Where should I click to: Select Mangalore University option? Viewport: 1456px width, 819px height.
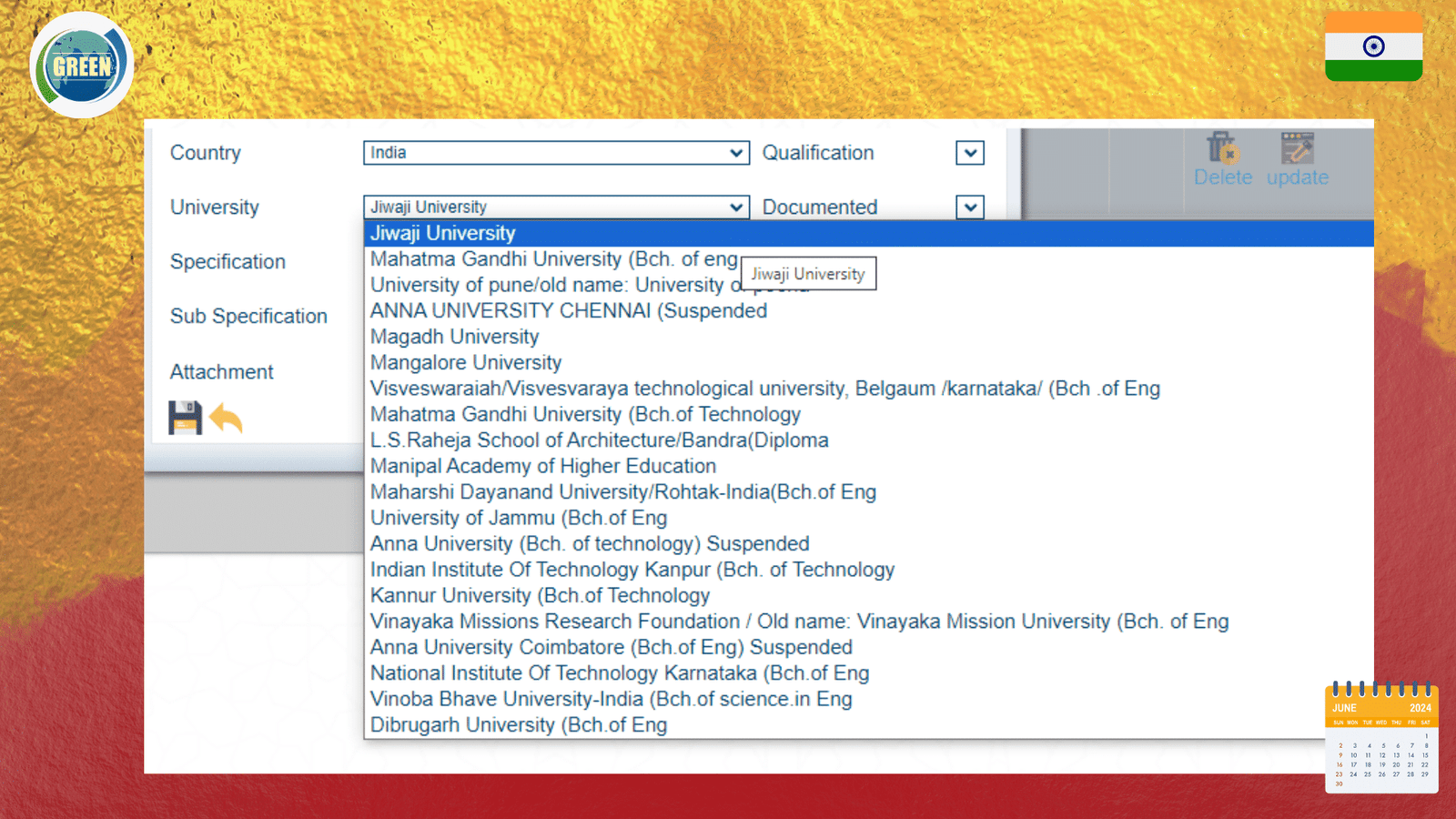point(466,363)
